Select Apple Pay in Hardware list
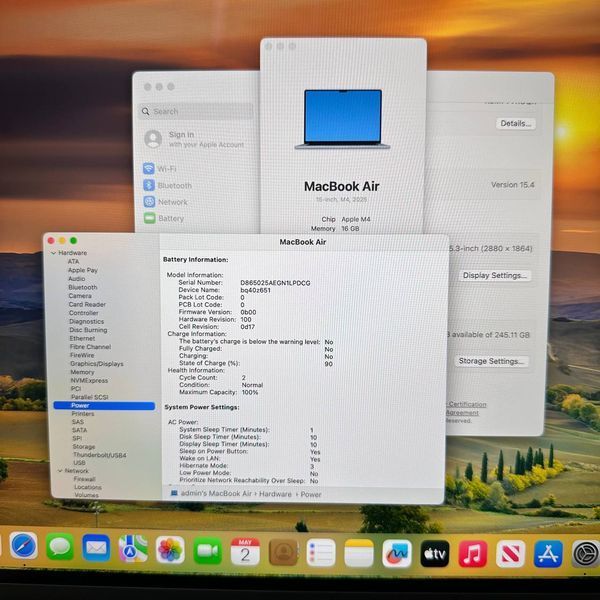This screenshot has height=600, width=600. 83,270
